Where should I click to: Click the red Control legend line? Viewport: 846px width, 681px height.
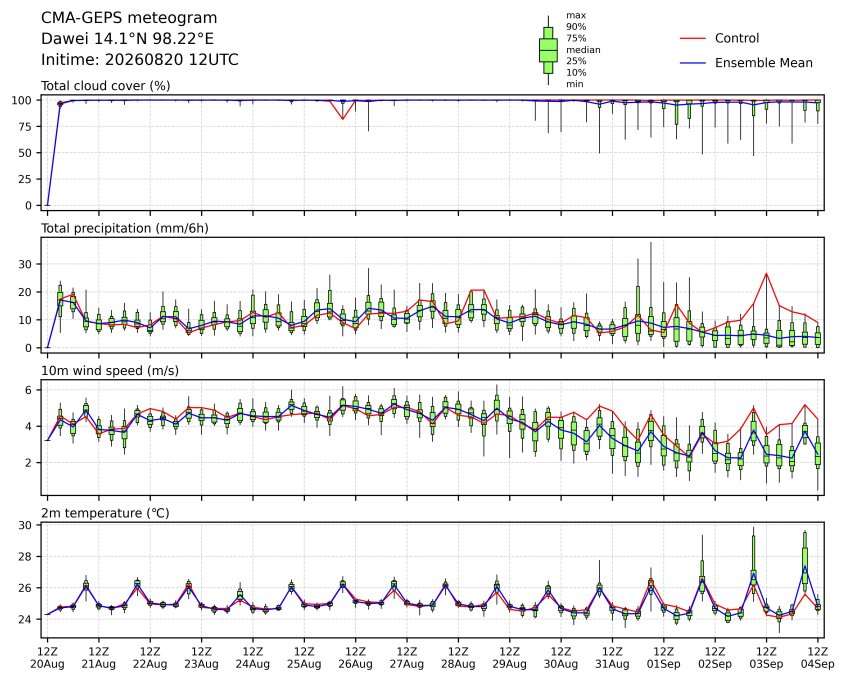693,38
